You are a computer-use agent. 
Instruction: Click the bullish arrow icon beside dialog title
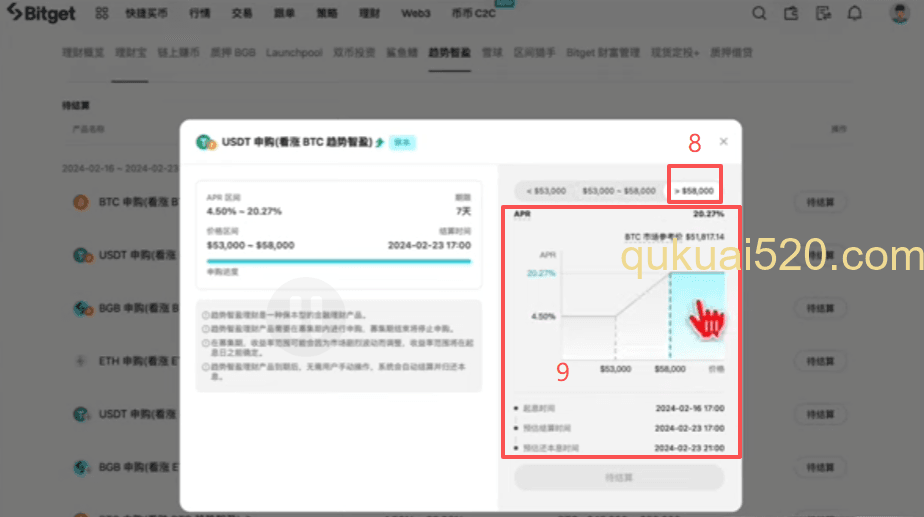coord(380,142)
